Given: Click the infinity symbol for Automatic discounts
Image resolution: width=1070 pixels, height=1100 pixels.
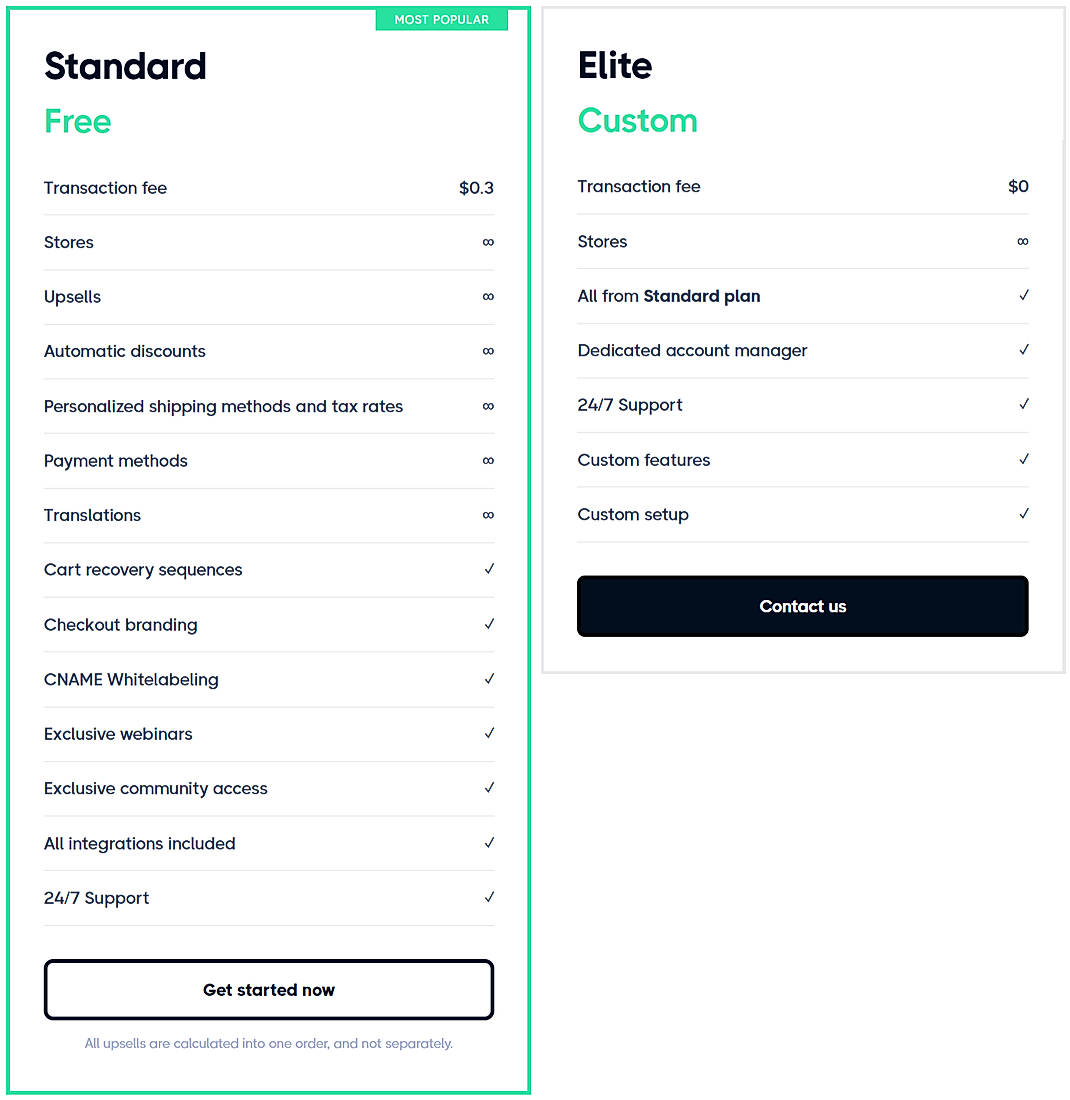Looking at the screenshot, I should point(487,351).
